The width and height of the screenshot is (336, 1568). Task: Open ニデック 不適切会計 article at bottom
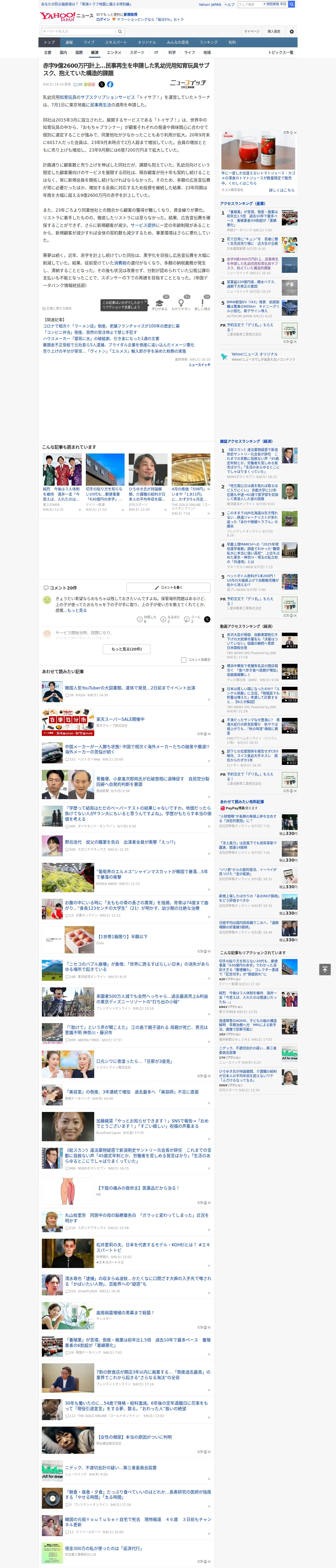click(x=110, y=1468)
